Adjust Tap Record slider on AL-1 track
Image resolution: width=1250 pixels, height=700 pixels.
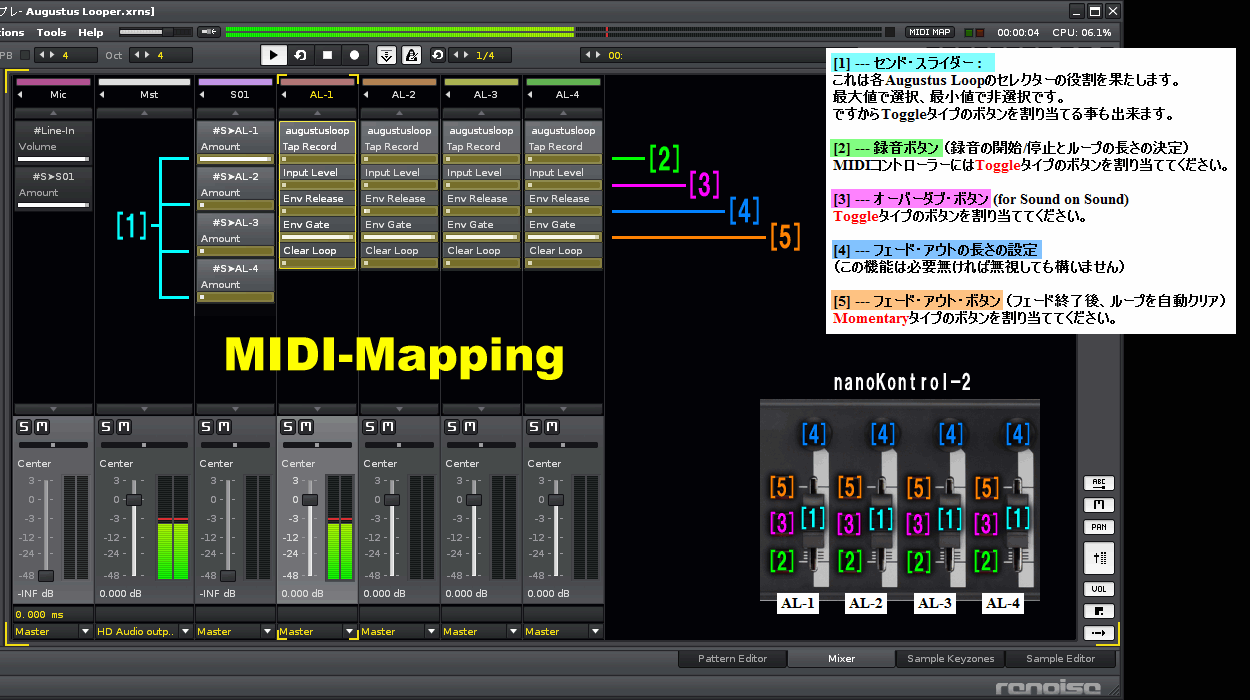tap(317, 158)
